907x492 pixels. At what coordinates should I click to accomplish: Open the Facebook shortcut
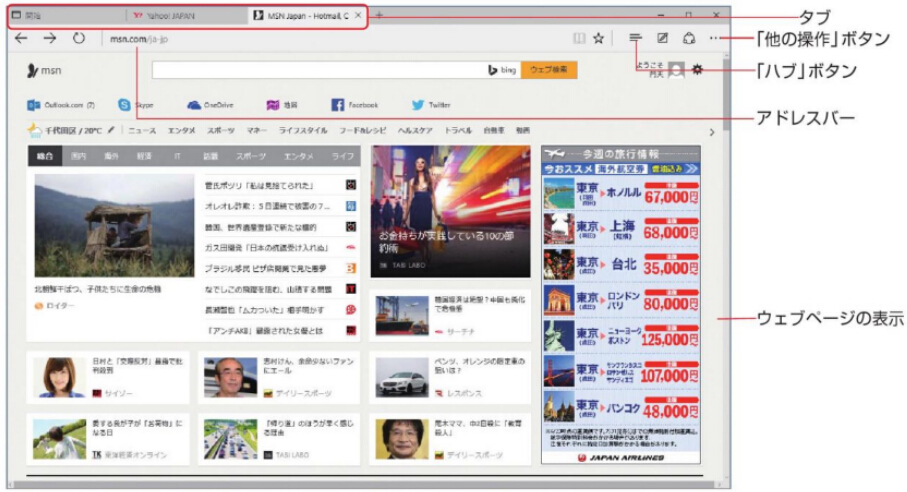[355, 105]
